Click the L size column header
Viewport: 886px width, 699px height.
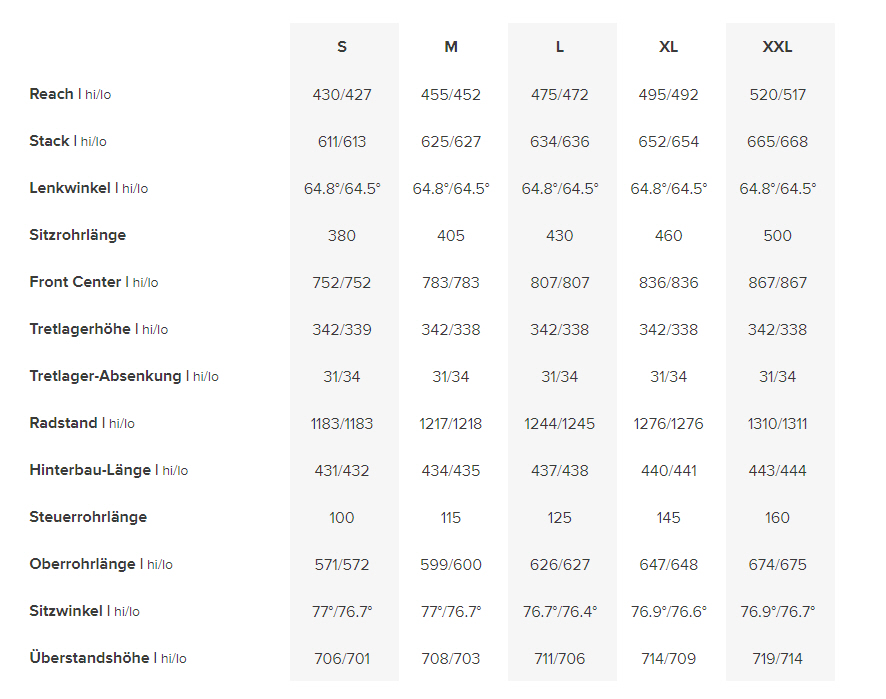point(560,47)
